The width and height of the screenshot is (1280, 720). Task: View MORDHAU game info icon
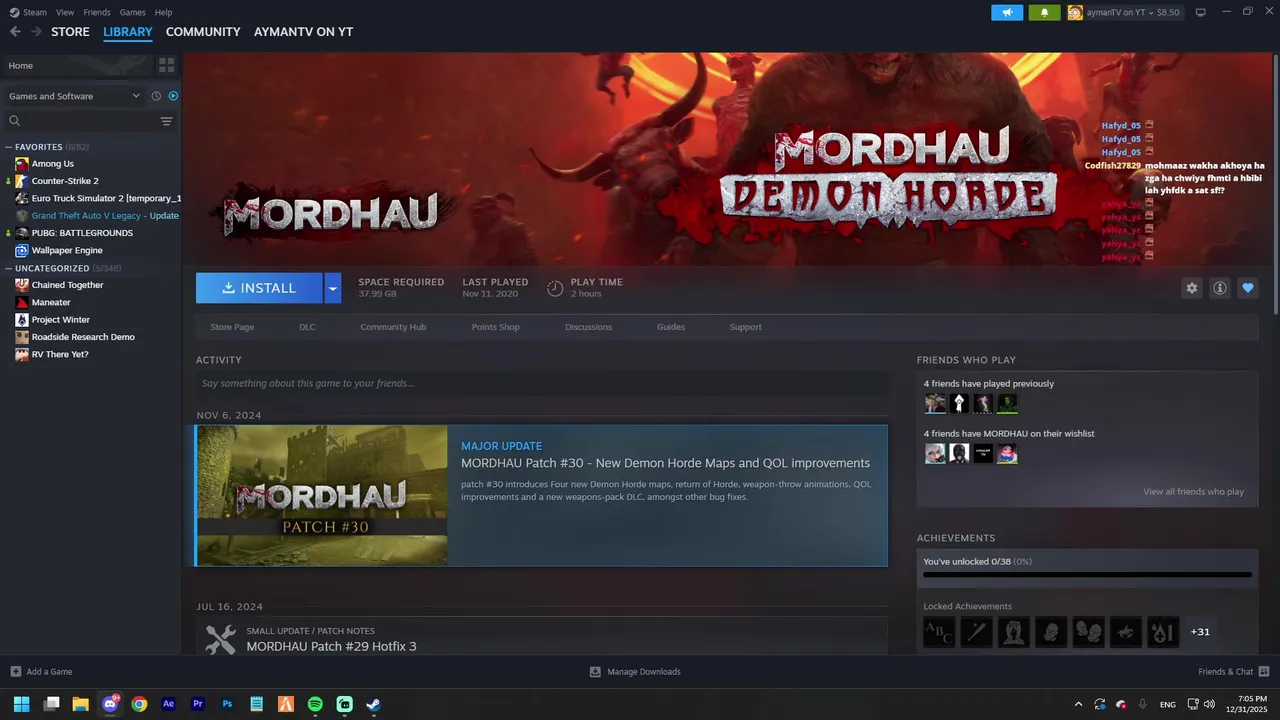point(1219,288)
